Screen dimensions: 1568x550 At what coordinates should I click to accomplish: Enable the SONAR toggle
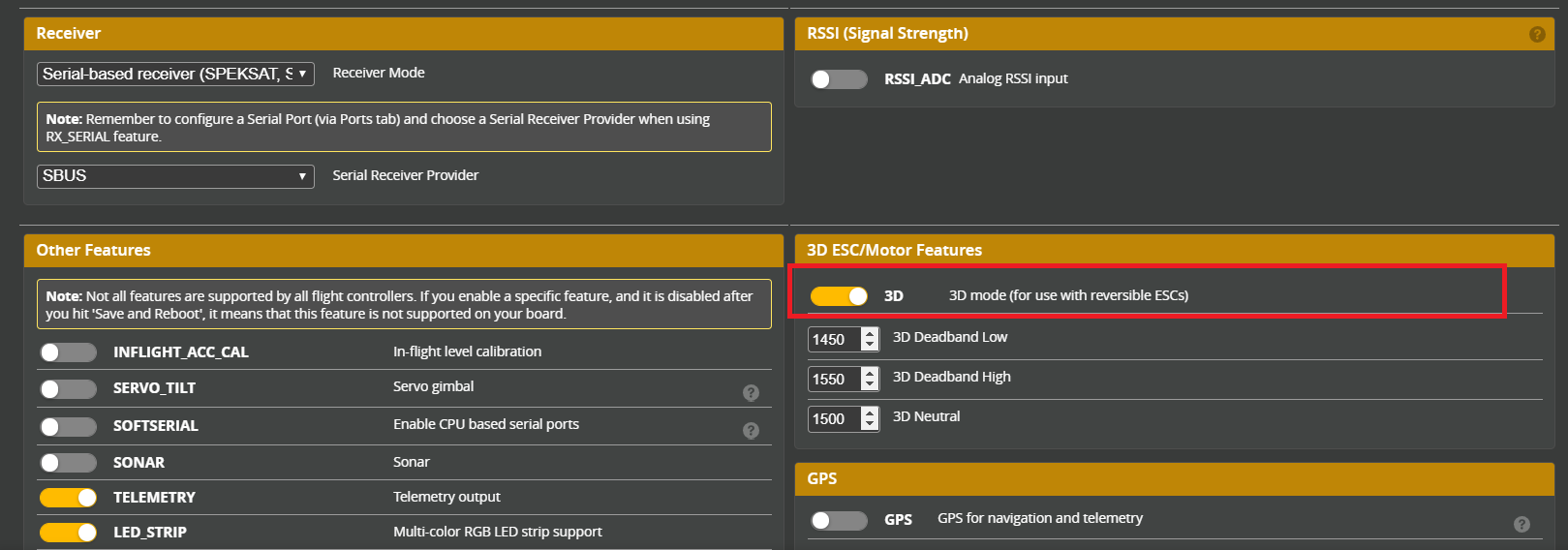(68, 463)
